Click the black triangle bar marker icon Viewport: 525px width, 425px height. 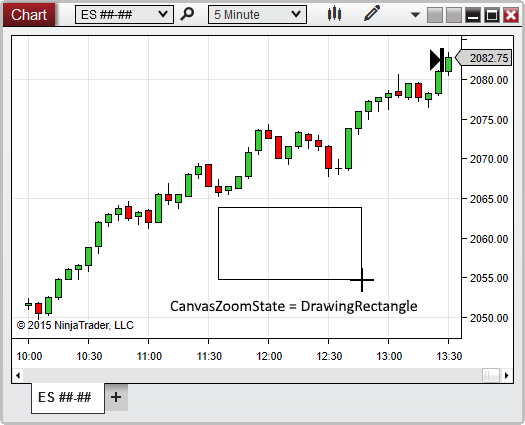[437, 60]
